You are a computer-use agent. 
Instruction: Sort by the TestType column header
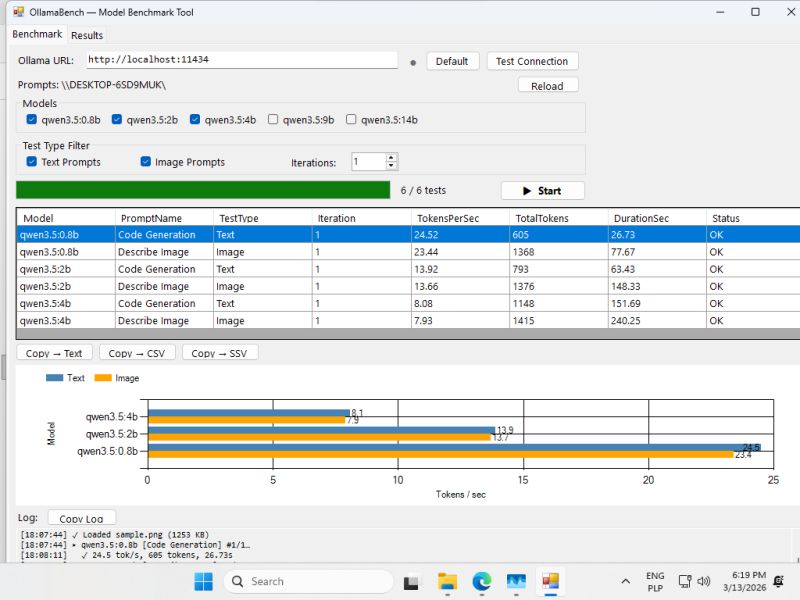tap(263, 218)
